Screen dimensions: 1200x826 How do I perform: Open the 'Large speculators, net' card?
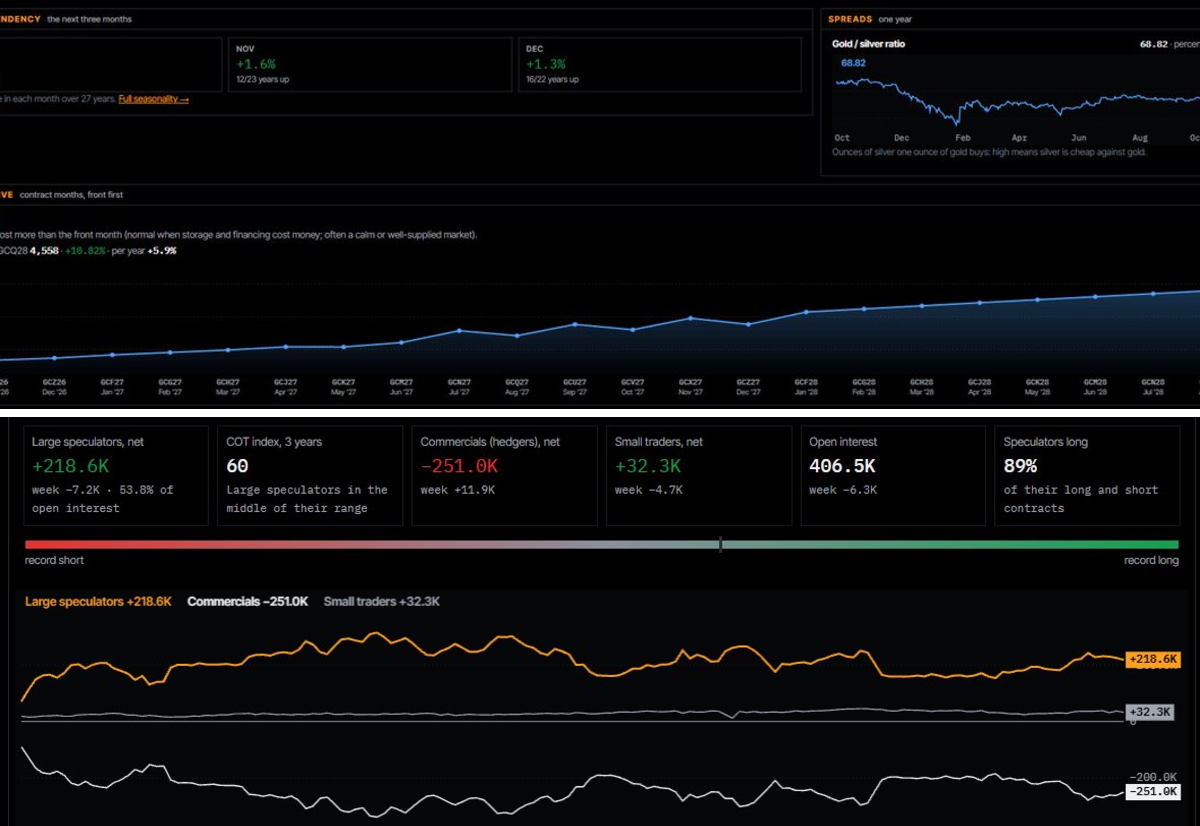(x=116, y=475)
